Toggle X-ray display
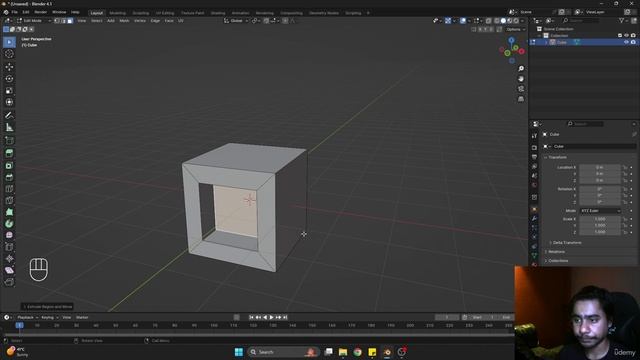Screen dimensions: 640x360 point(489,20)
